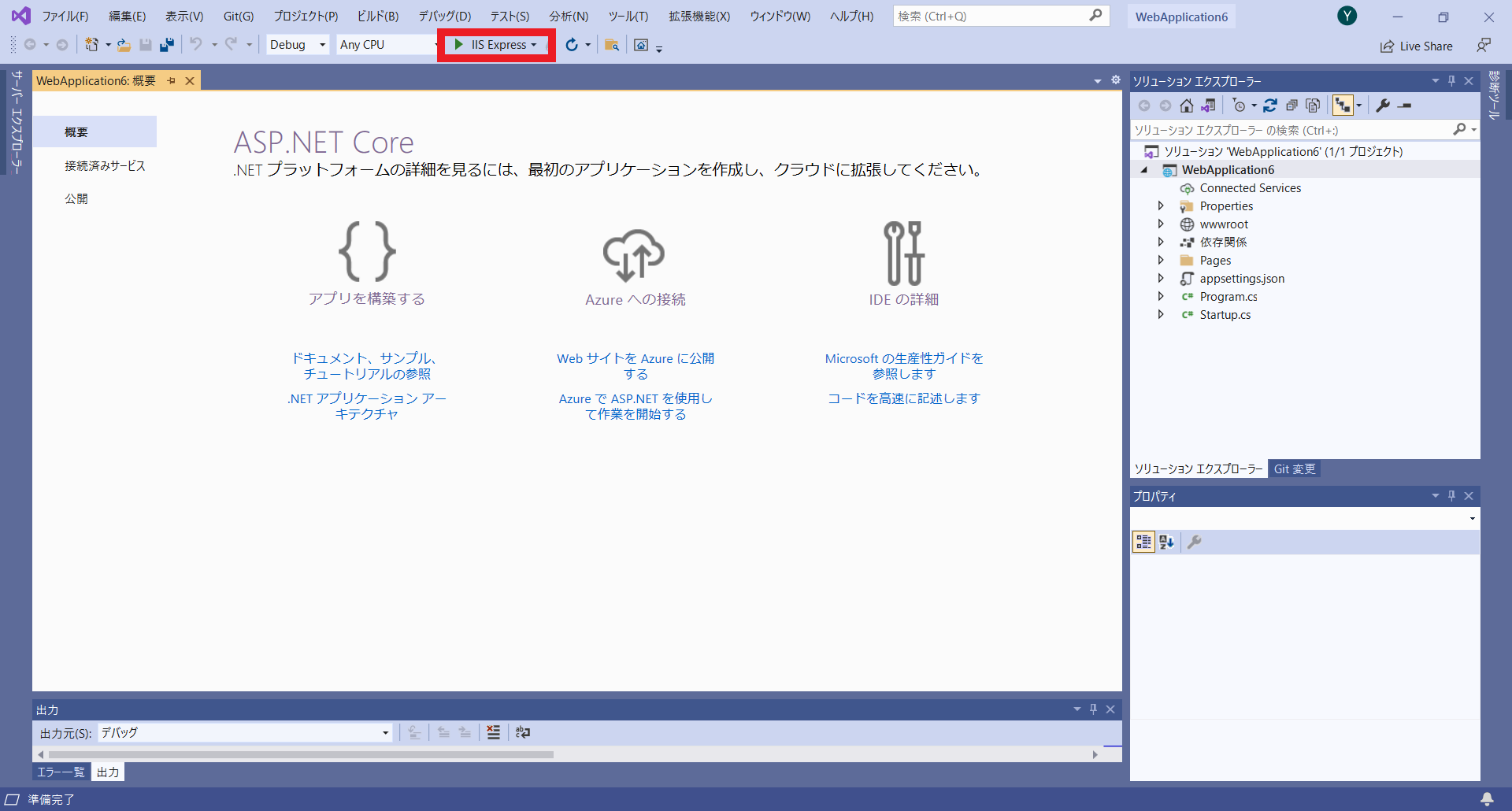Toggle word wrap in output panel
The height and width of the screenshot is (811, 1512).
[523, 732]
